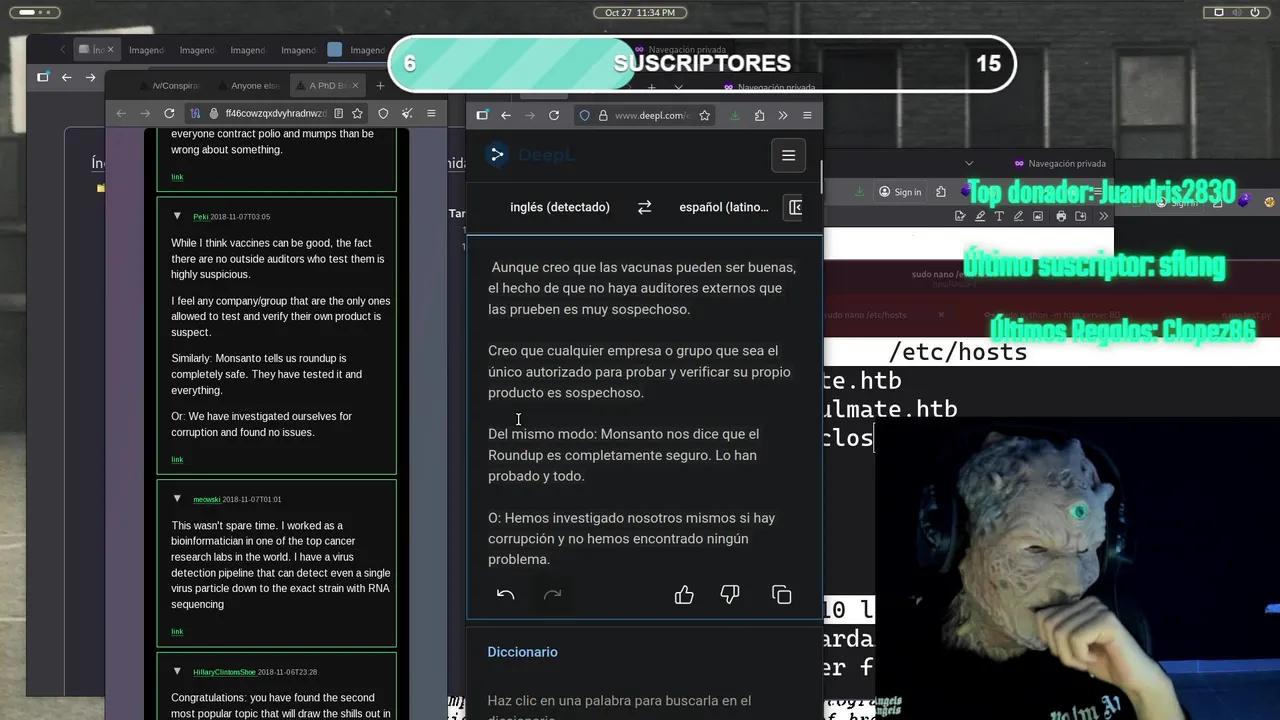Click the new identity broom icon
This screenshot has height=720, width=1280.
(407, 114)
